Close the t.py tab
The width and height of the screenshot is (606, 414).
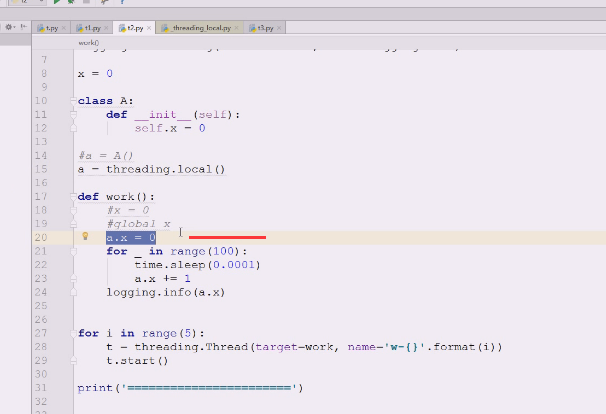coord(64,28)
